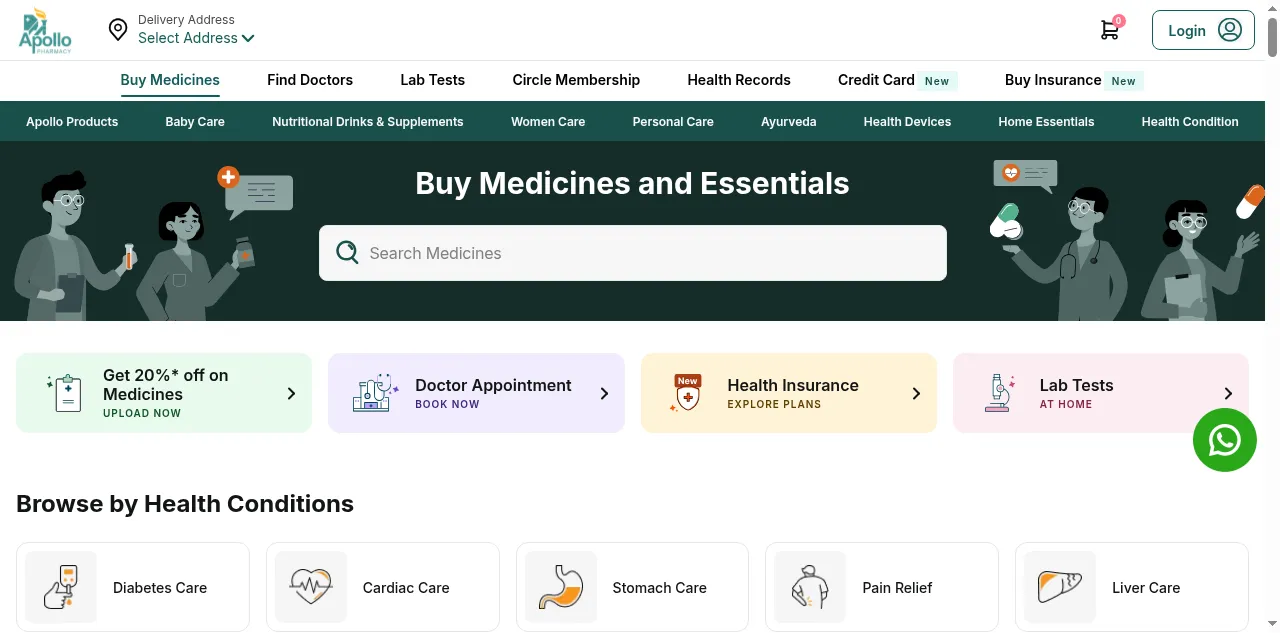Viewport: 1280px width, 633px height.
Task: Click the Doctor Appointment stethoscope icon
Action: click(376, 393)
